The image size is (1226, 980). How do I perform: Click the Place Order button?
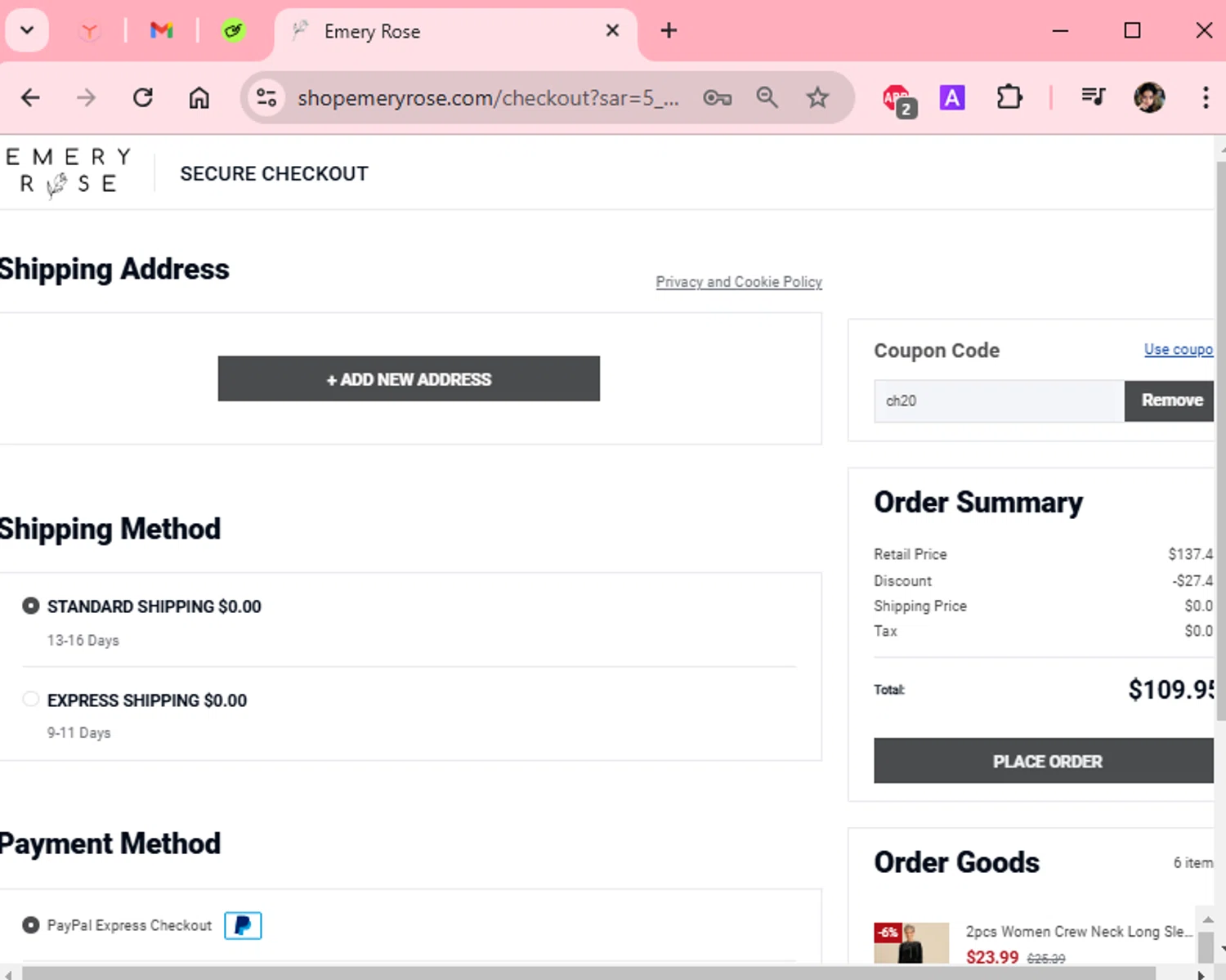(1044, 761)
